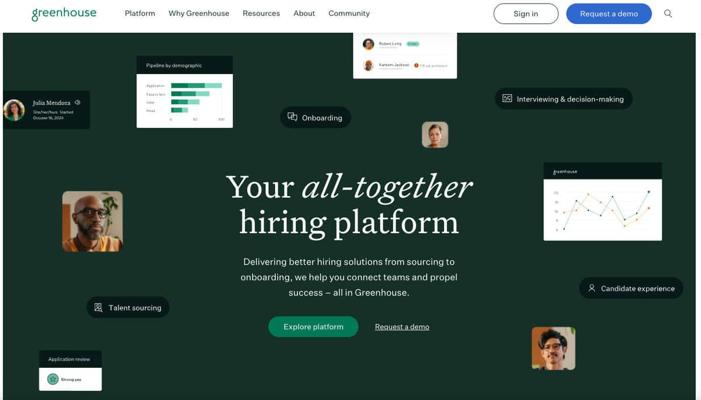Click the search magnifier icon in header
The image size is (701, 400).
667,13
